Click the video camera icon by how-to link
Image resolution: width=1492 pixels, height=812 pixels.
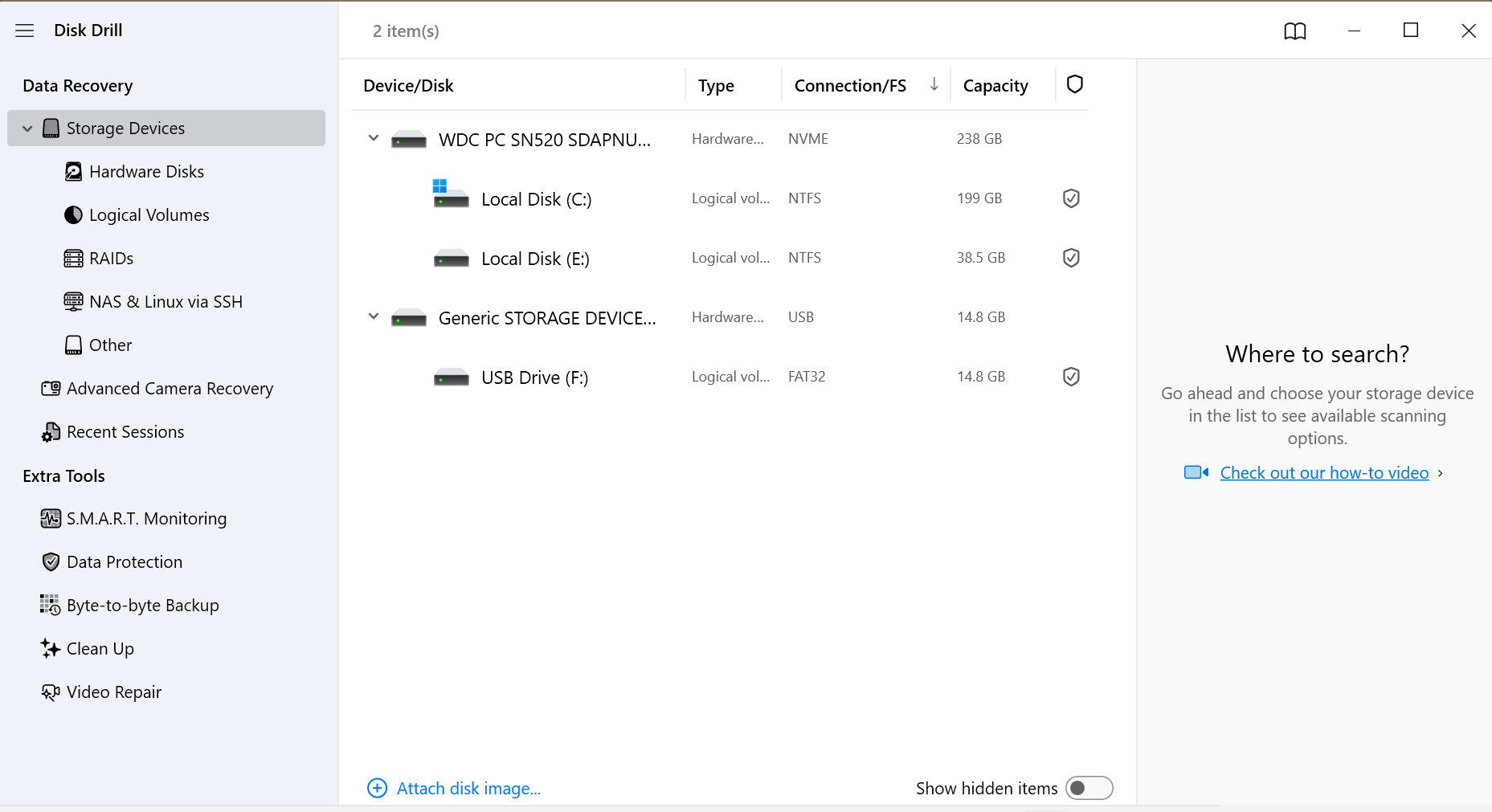pos(1196,472)
